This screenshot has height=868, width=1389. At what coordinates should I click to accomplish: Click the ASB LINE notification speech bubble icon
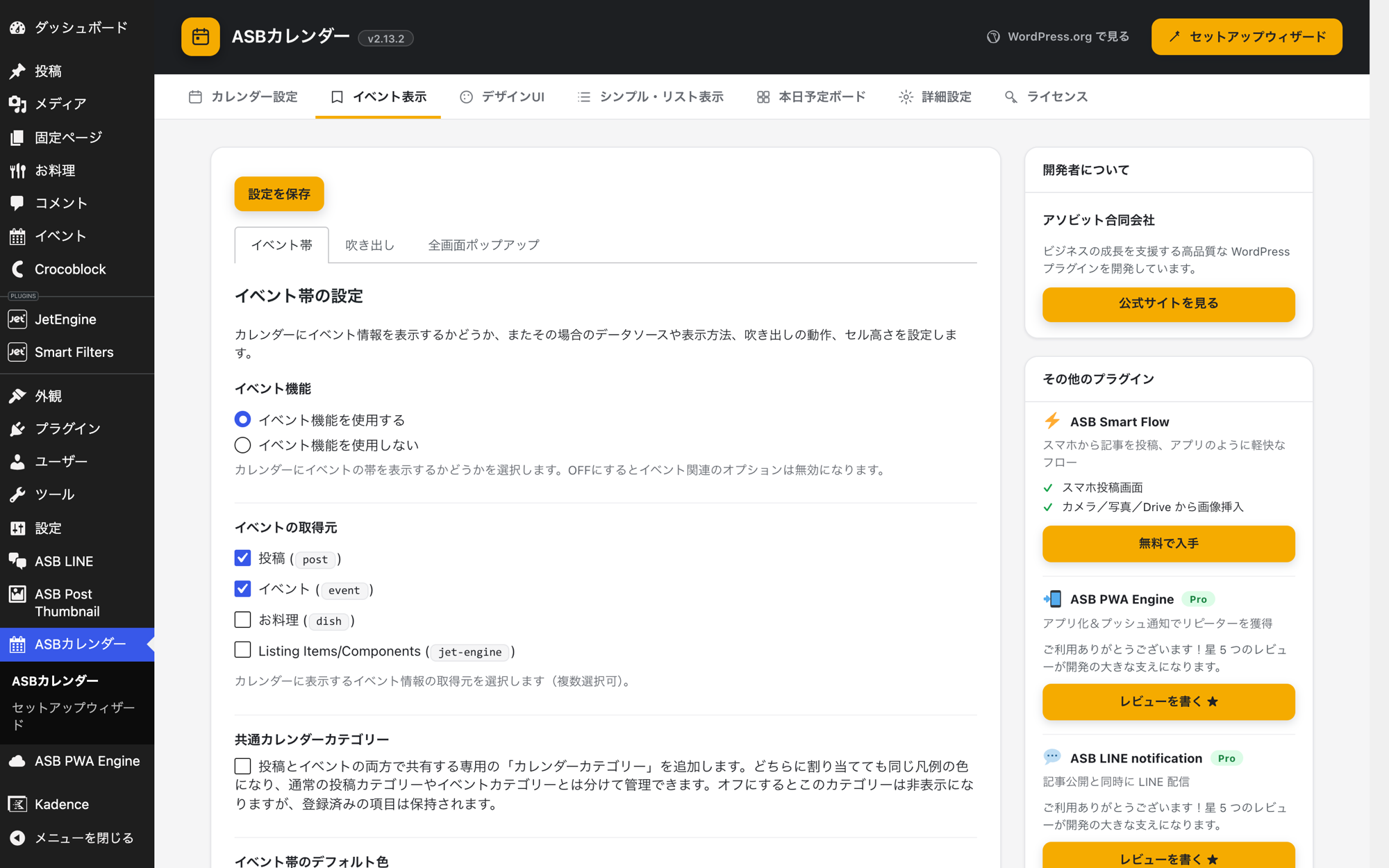[1052, 757]
